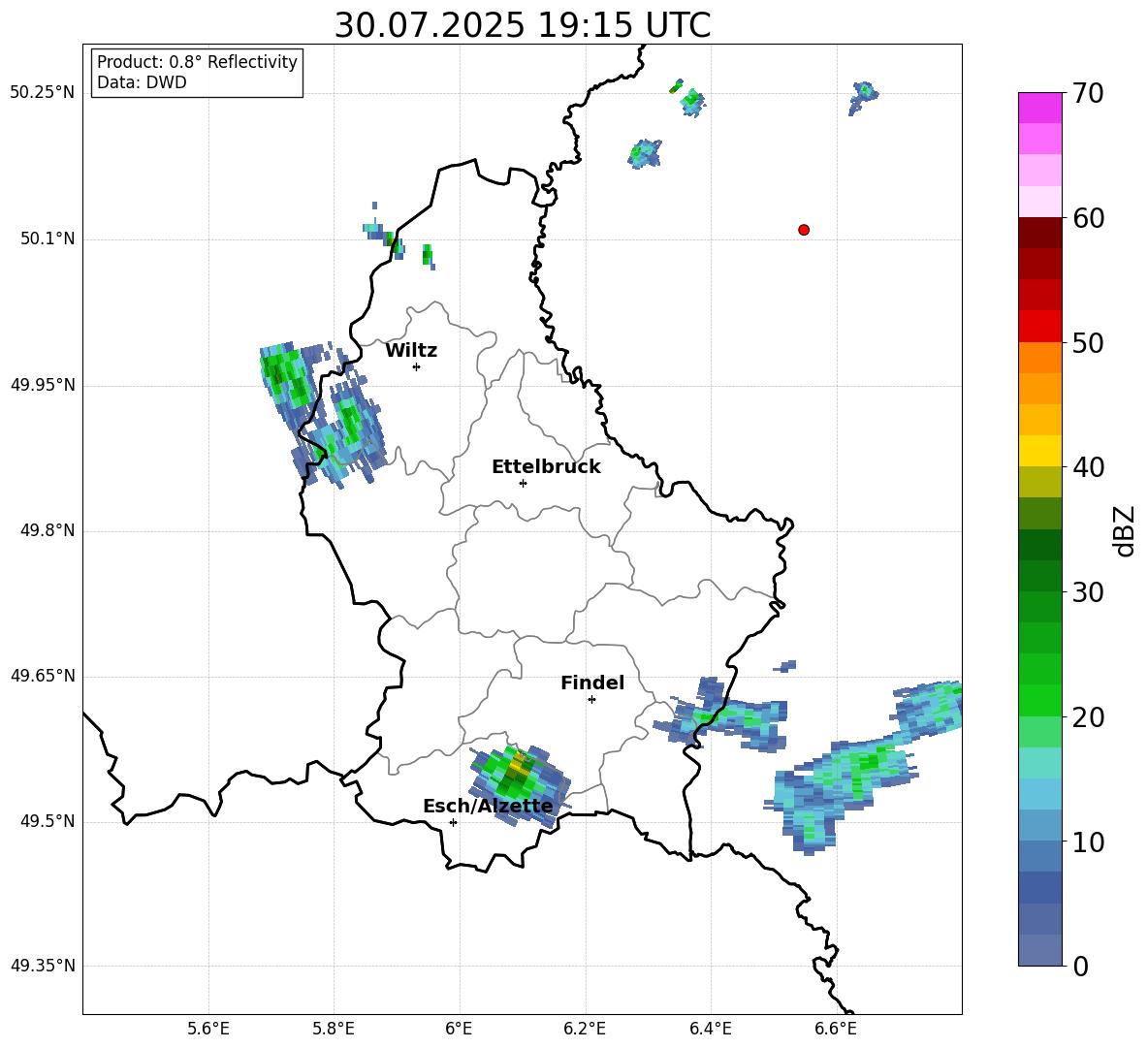
Task: Click the colorbar value 10
Action: (x=1088, y=842)
